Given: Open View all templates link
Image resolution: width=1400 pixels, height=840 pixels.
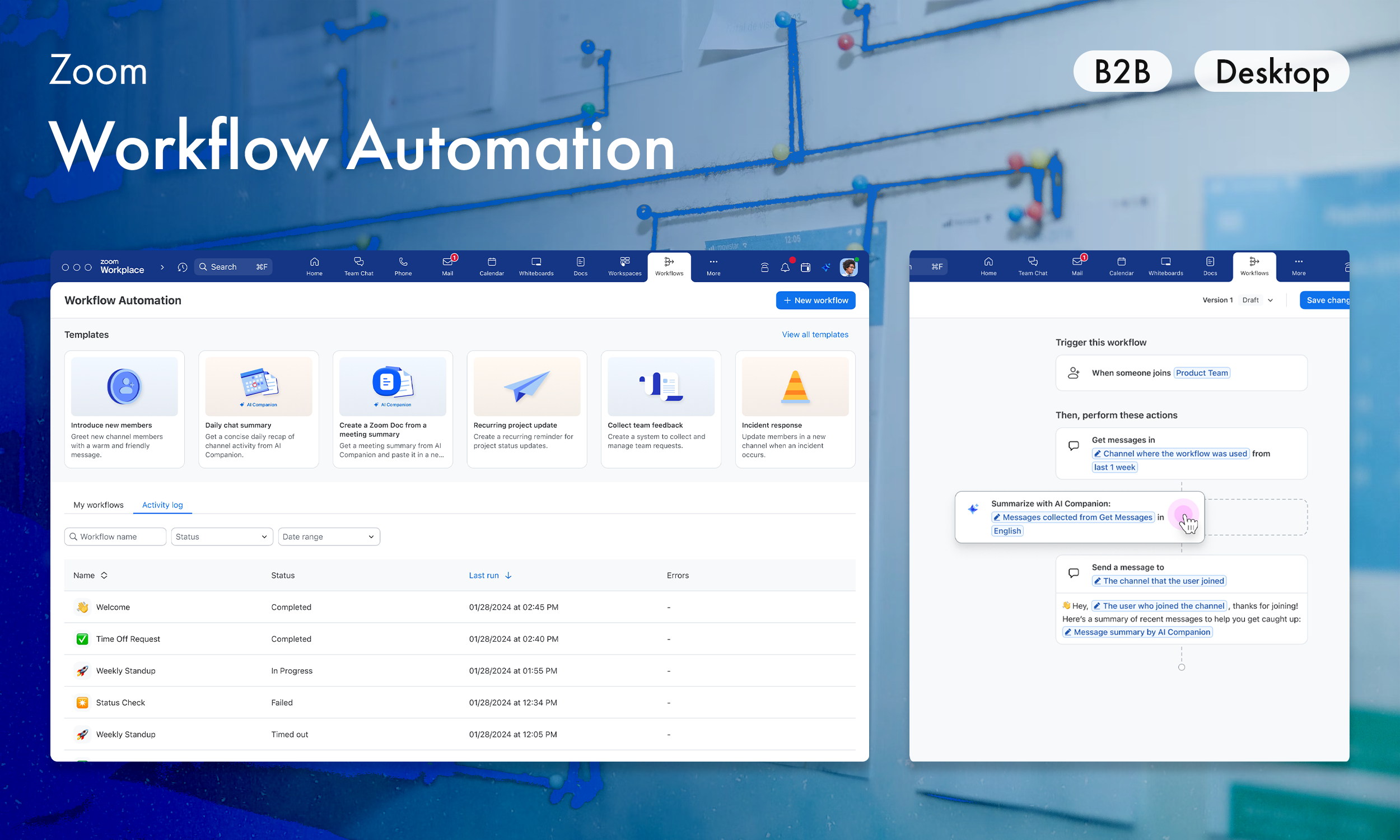Looking at the screenshot, I should click(x=815, y=334).
